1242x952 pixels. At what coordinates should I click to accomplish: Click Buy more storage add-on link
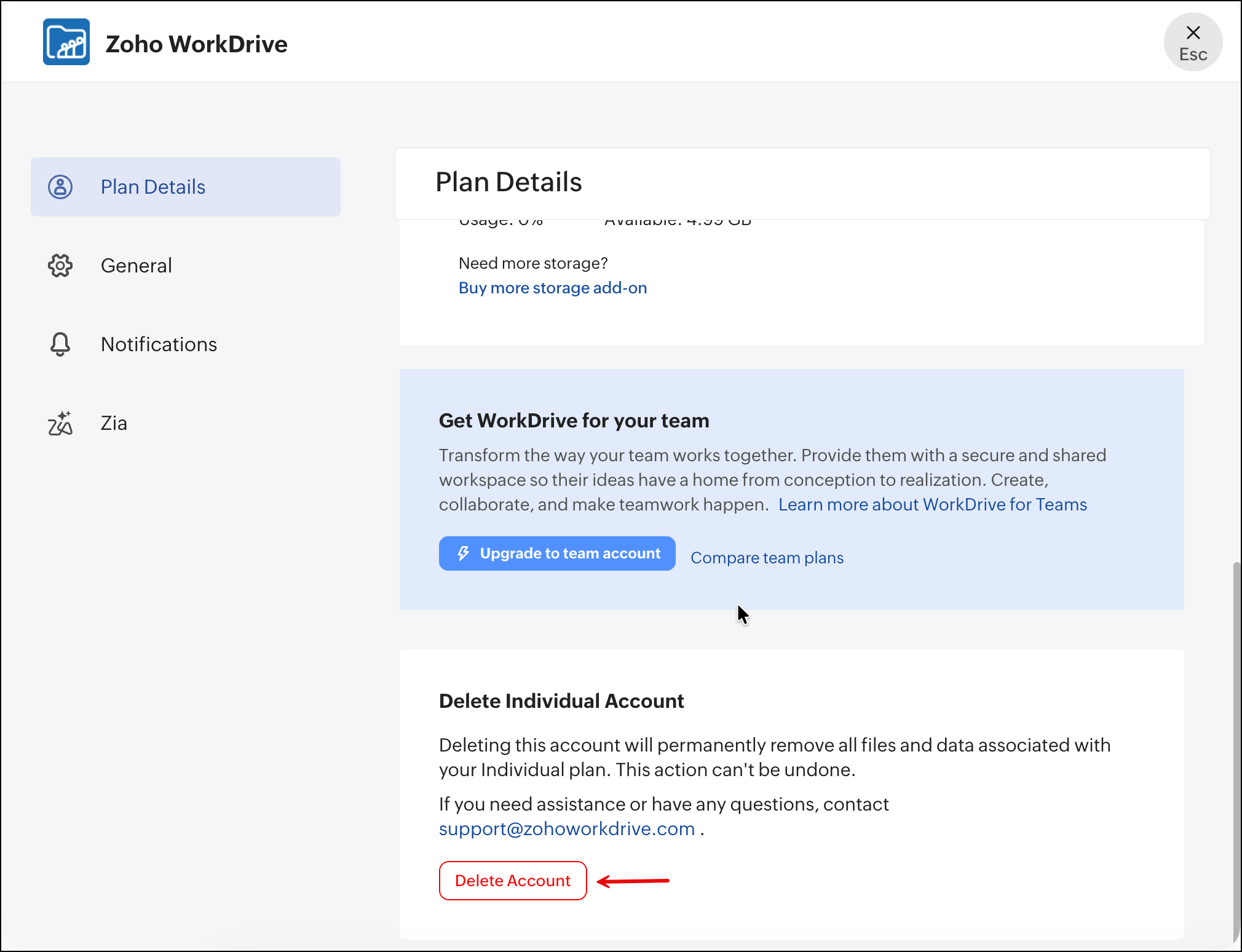[553, 288]
